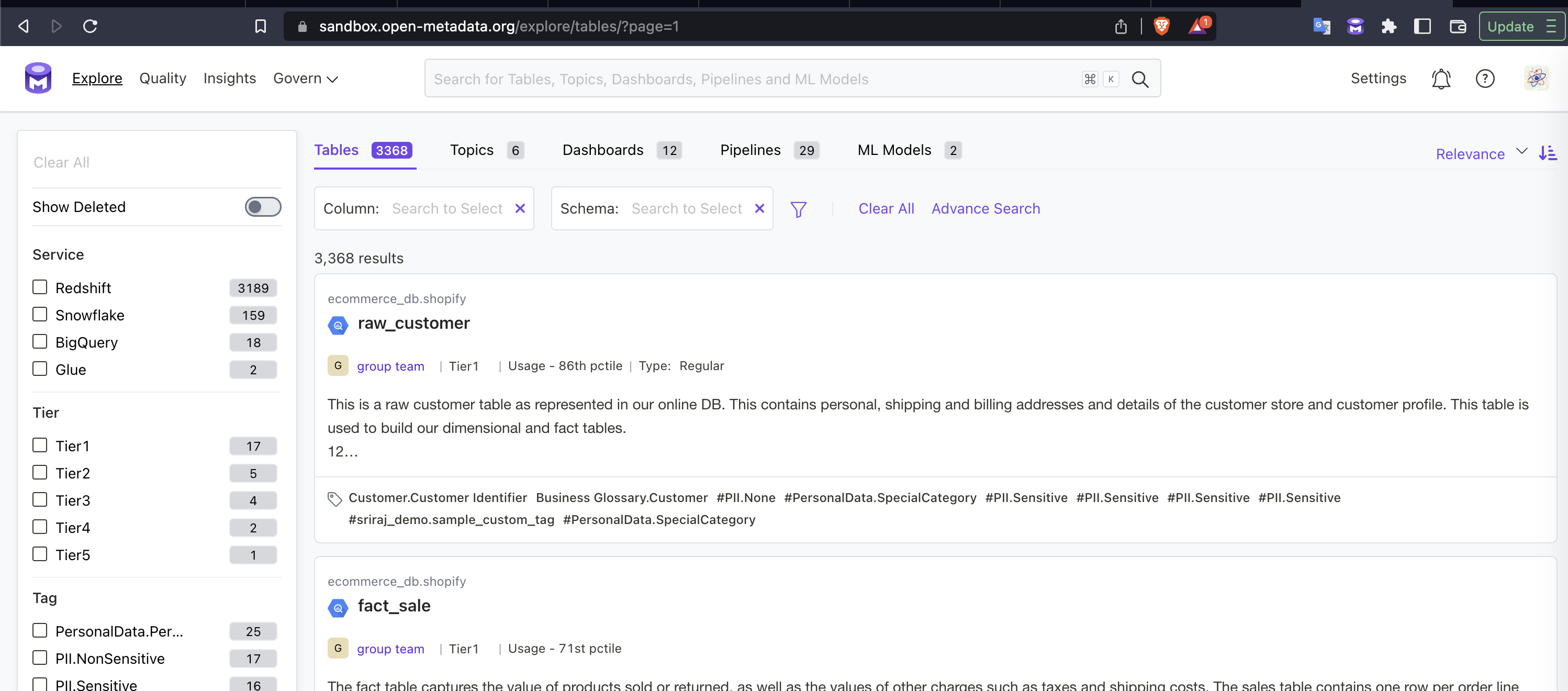
Task: Toggle the sort order icon
Action: 1547,153
